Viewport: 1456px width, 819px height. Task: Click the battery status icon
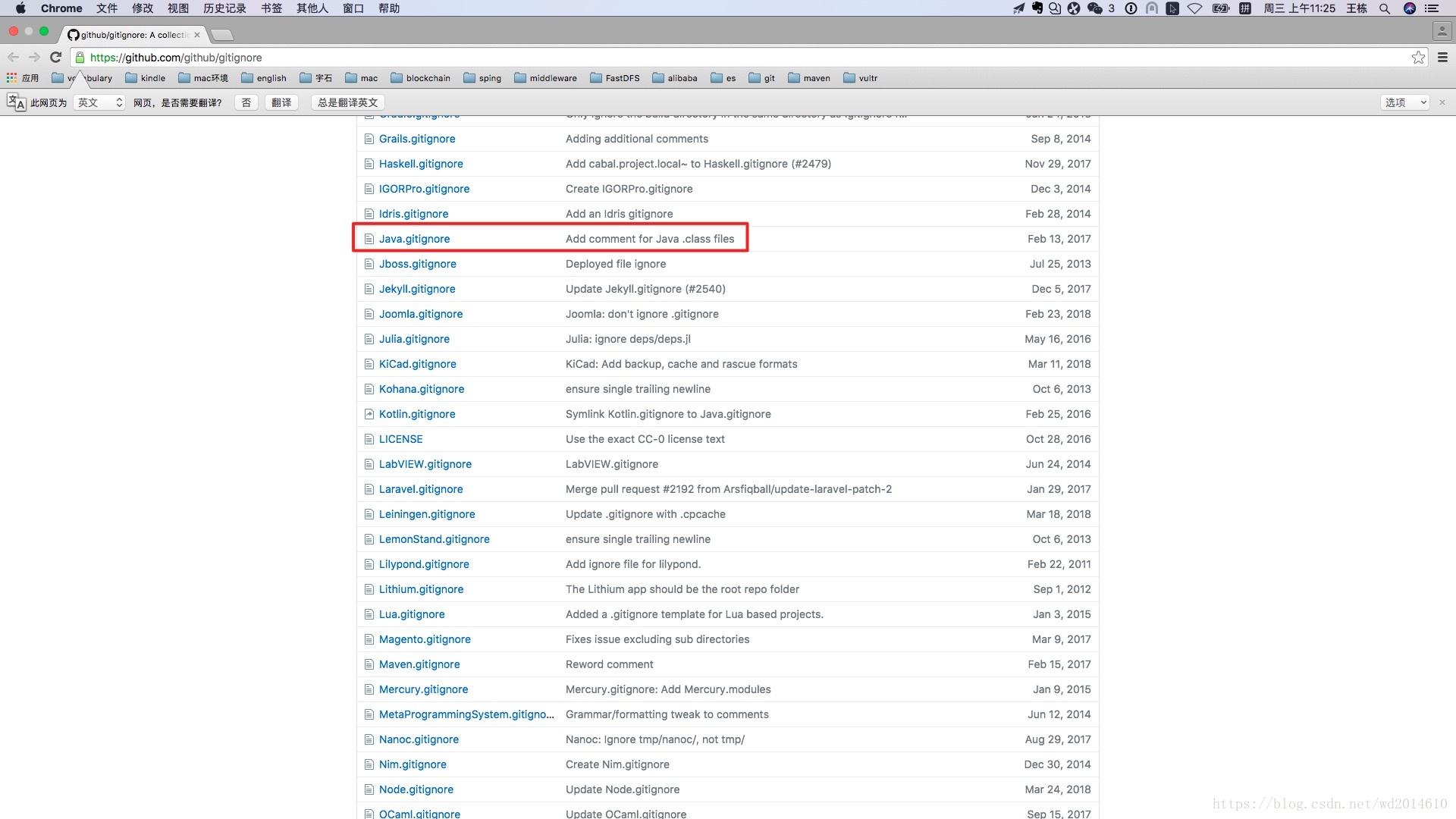1220,8
